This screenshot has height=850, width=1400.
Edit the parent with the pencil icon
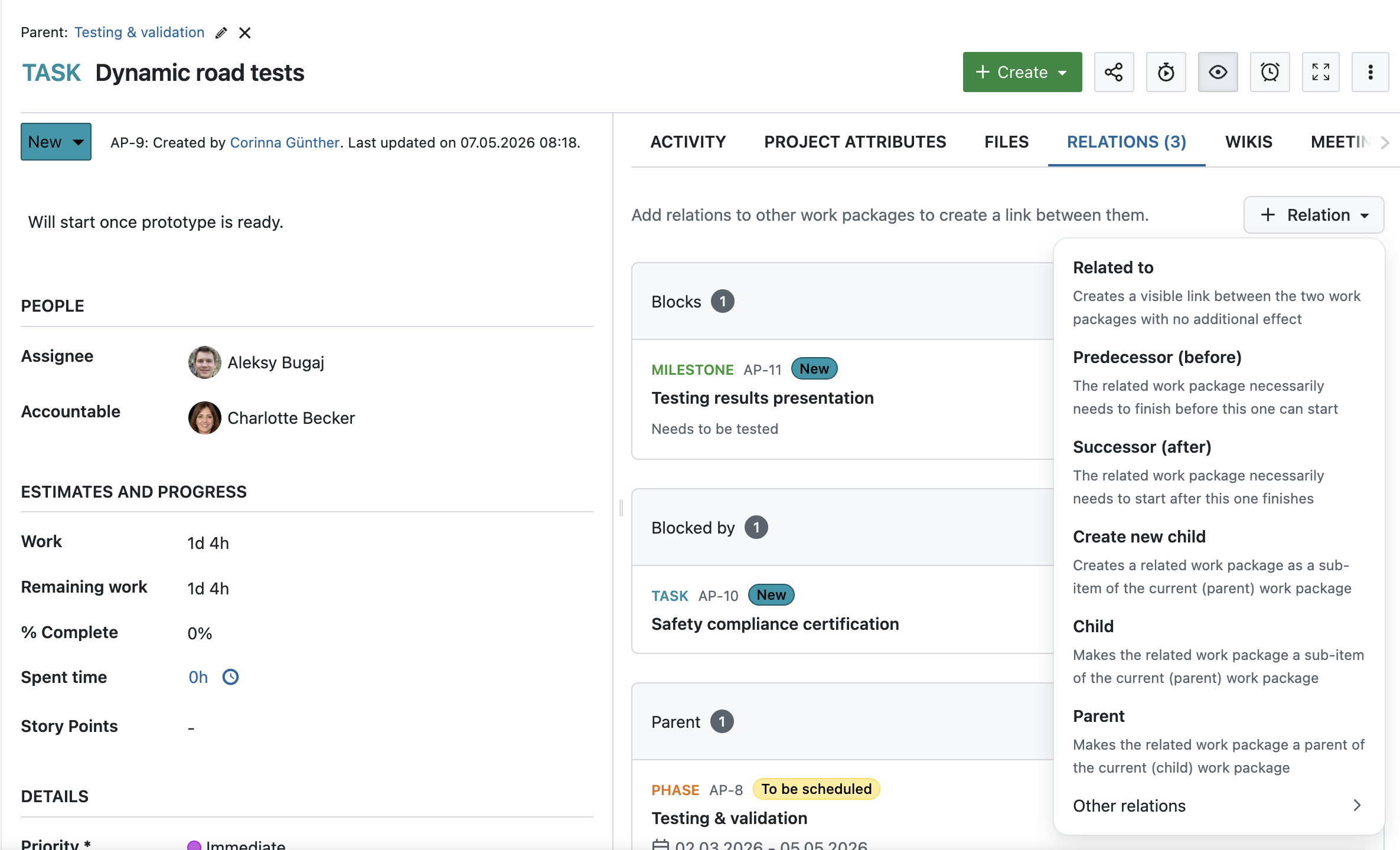pos(221,33)
